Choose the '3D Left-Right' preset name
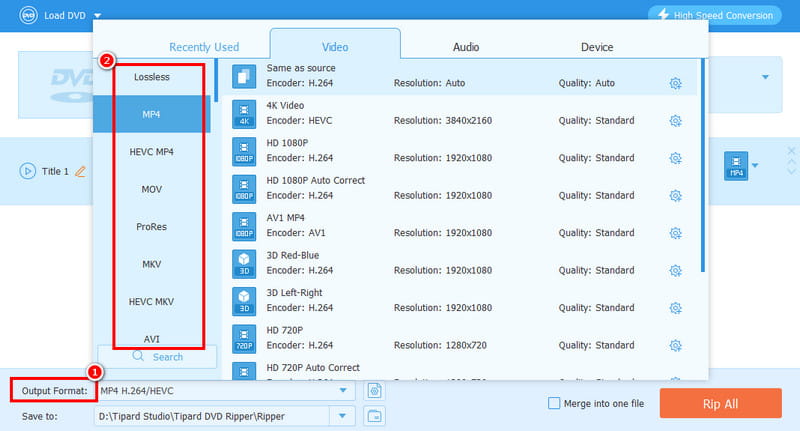This screenshot has width=800, height=431. point(294,293)
